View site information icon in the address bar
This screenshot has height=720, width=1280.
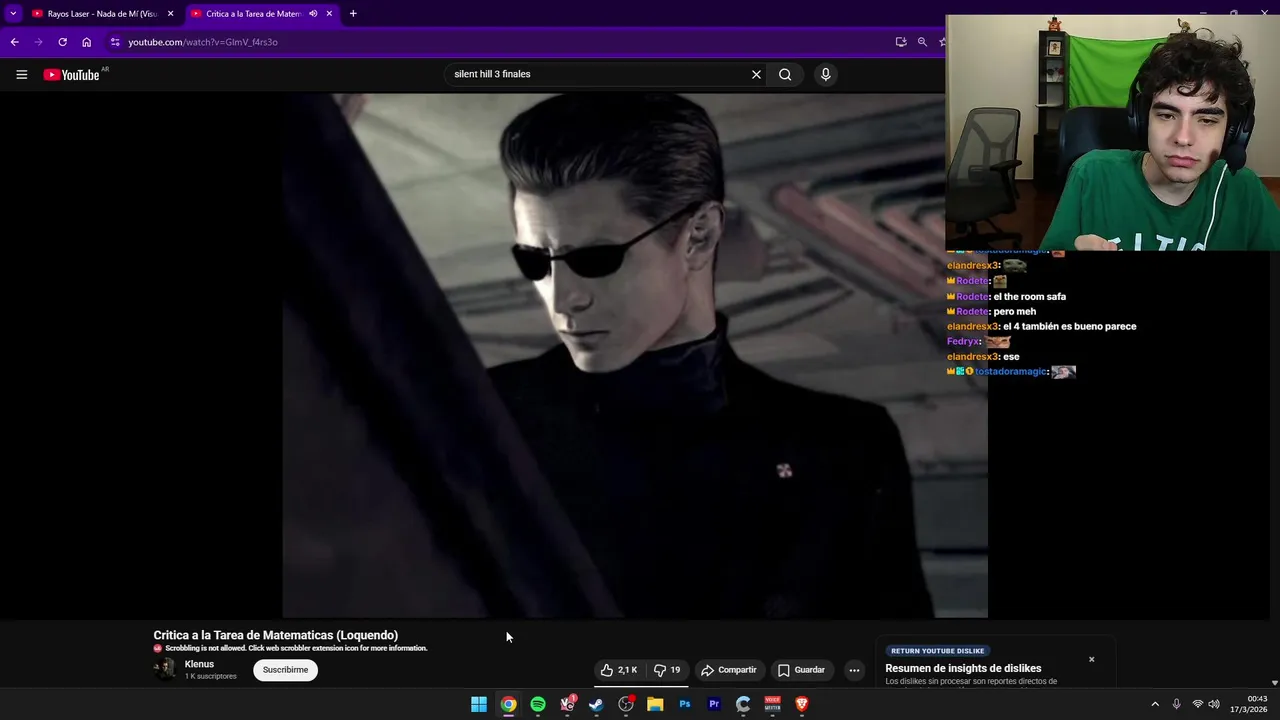pyautogui.click(x=115, y=42)
